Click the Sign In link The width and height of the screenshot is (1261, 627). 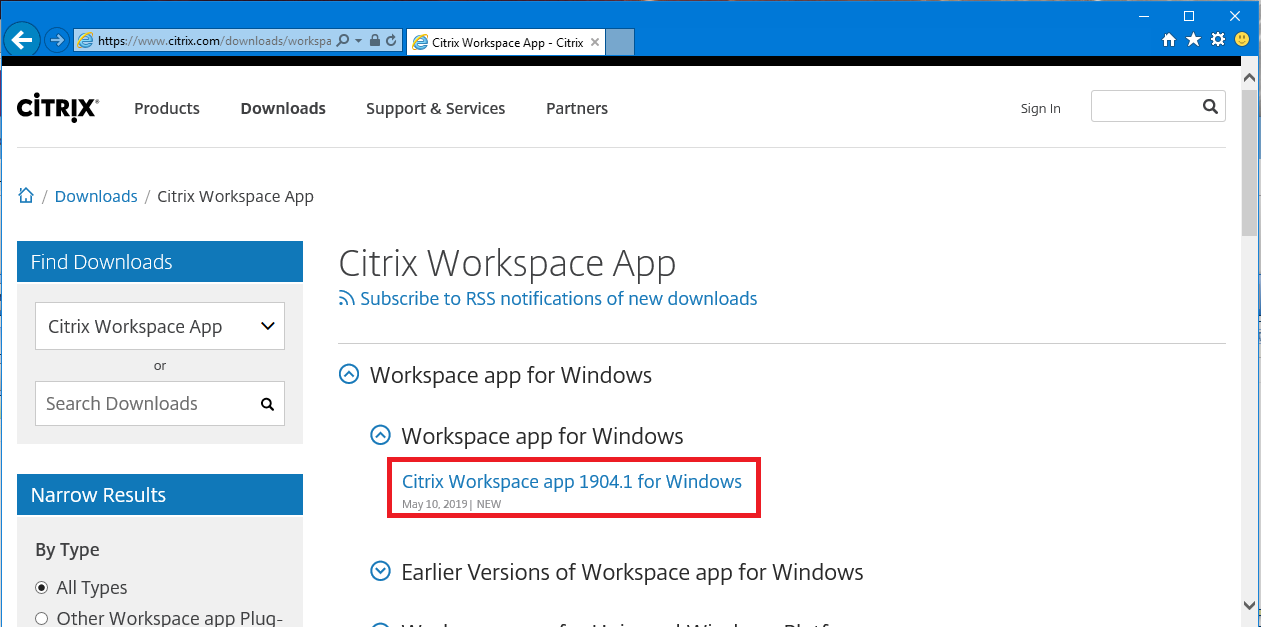pos(1041,108)
